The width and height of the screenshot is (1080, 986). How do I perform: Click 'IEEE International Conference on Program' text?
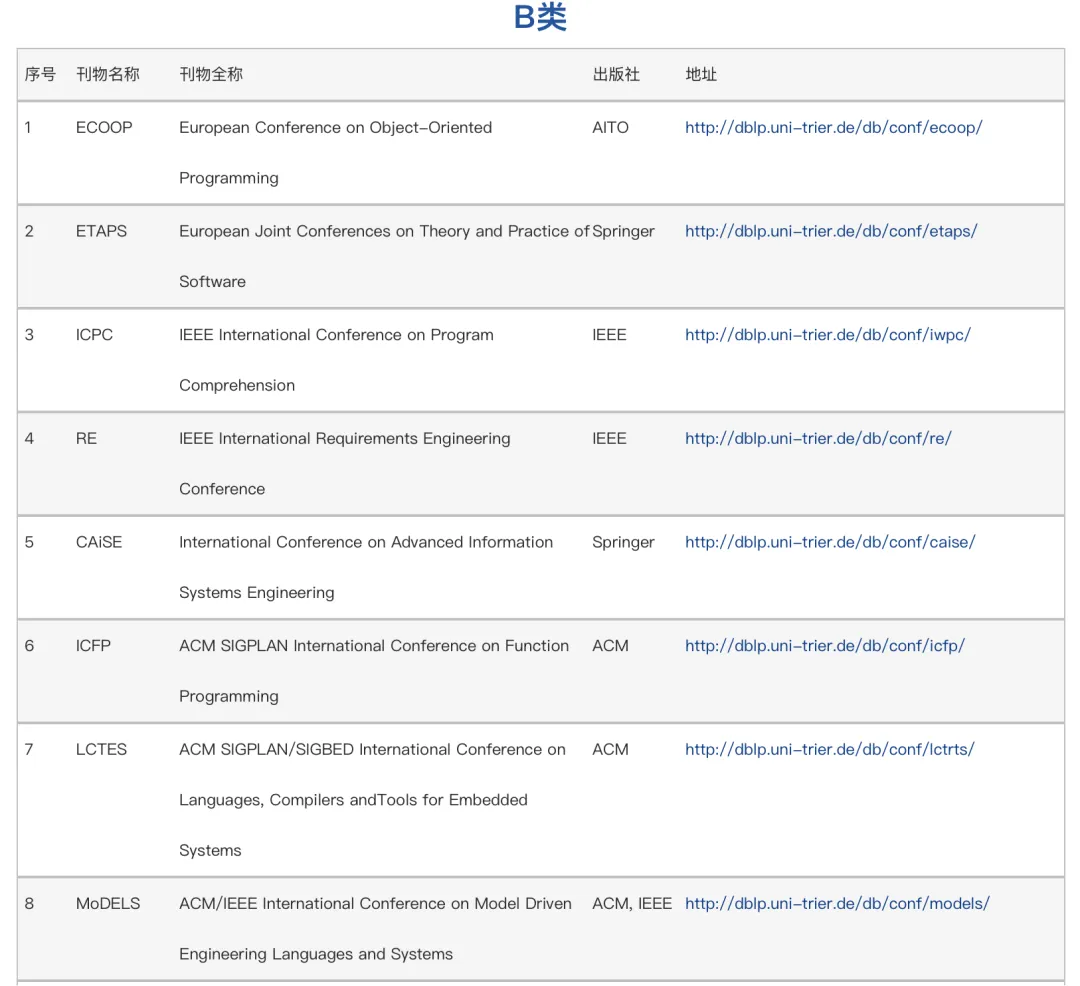pos(336,335)
